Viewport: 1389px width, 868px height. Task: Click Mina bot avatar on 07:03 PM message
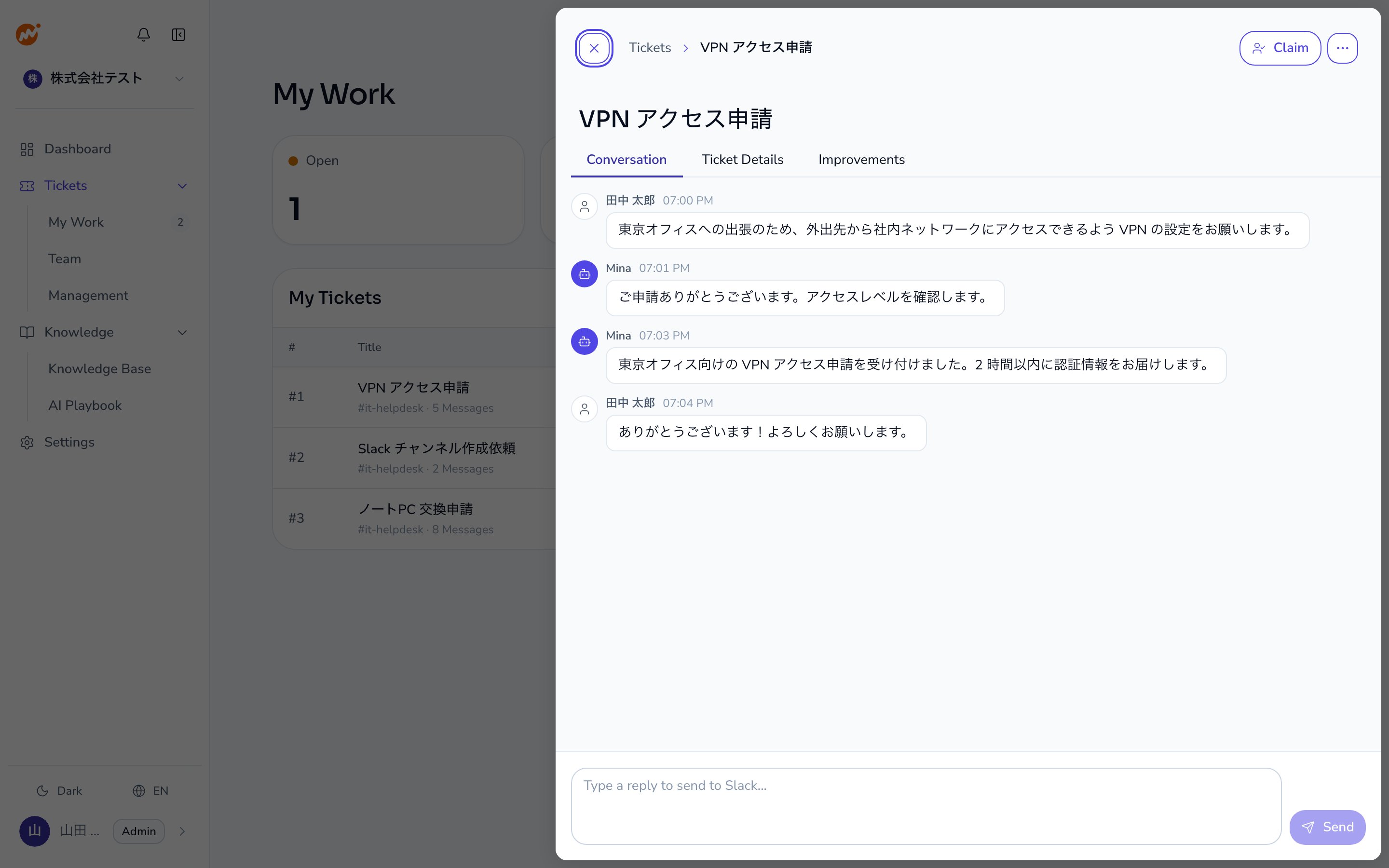[x=585, y=341]
